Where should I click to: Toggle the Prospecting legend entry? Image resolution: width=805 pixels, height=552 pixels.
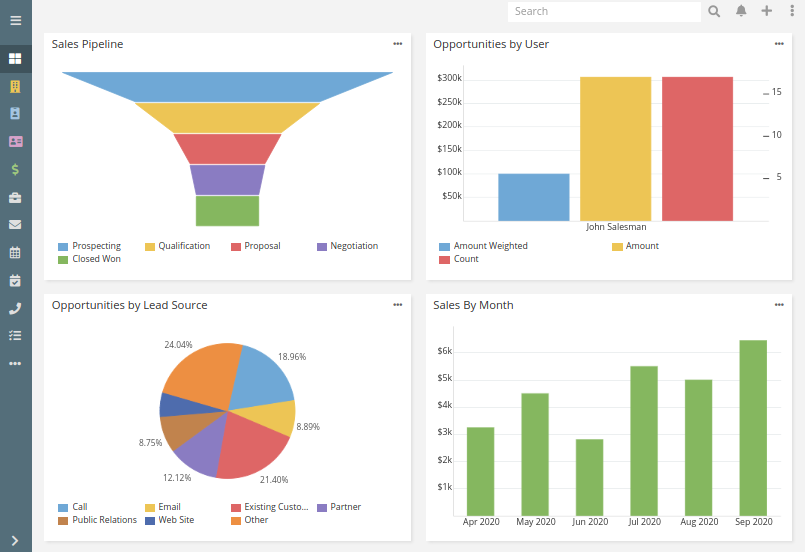pyautogui.click(x=90, y=246)
